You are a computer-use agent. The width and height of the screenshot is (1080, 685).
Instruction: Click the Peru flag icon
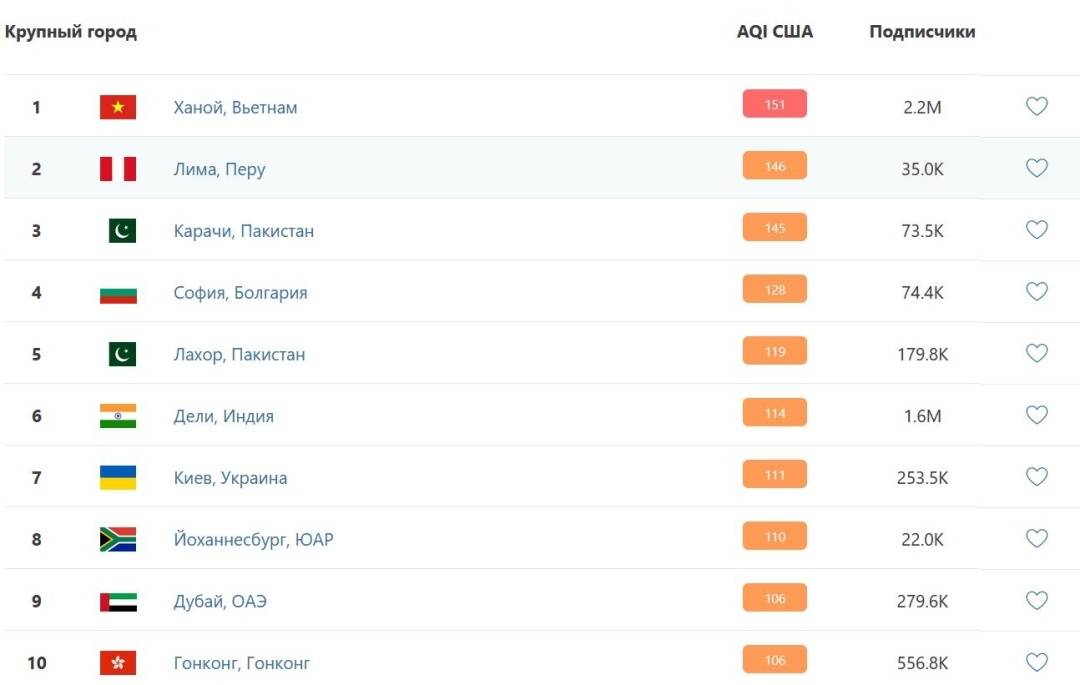click(x=118, y=169)
